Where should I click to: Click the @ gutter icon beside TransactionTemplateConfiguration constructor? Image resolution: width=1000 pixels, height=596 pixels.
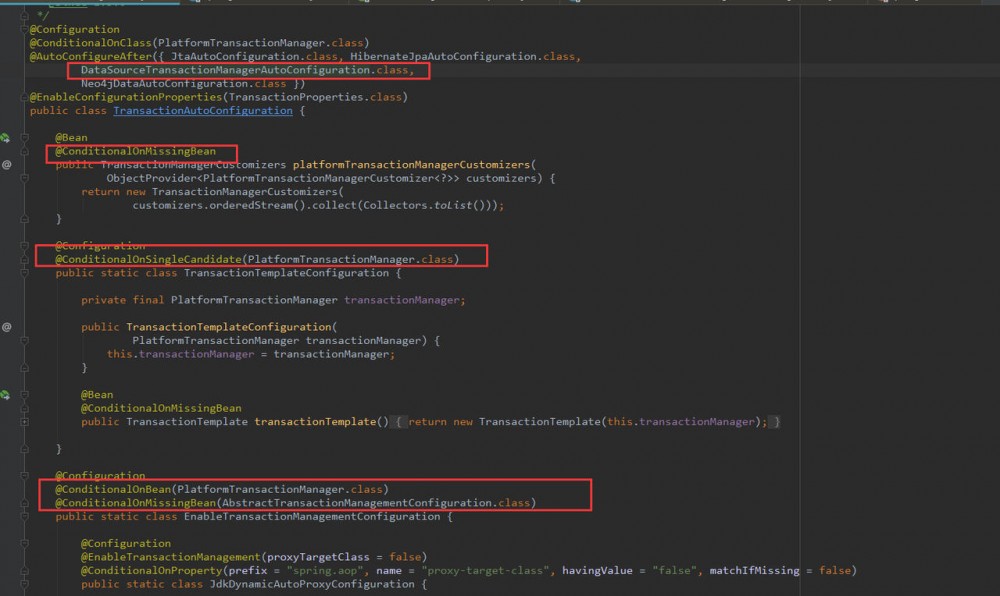pyautogui.click(x=6, y=327)
